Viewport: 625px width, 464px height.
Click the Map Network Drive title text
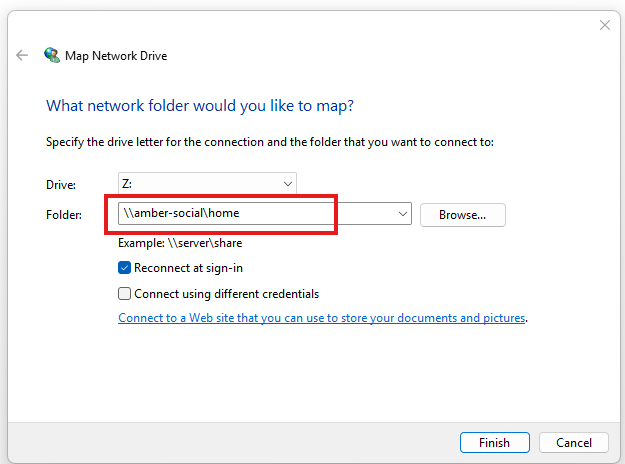tap(116, 56)
